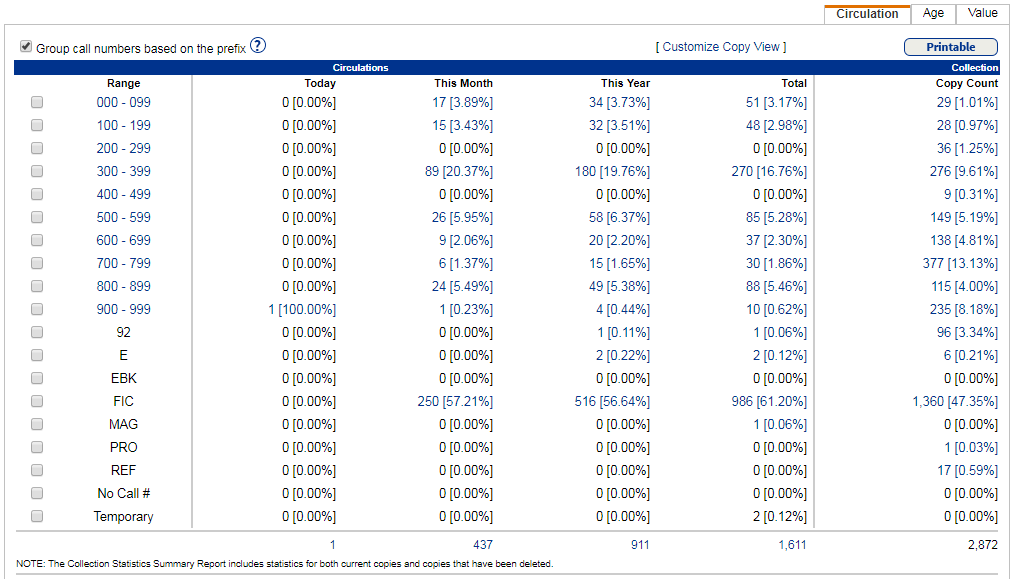Check the checkbox for the FIC row
Screen dimensions: 1013x579
pyautogui.click(x=37, y=401)
